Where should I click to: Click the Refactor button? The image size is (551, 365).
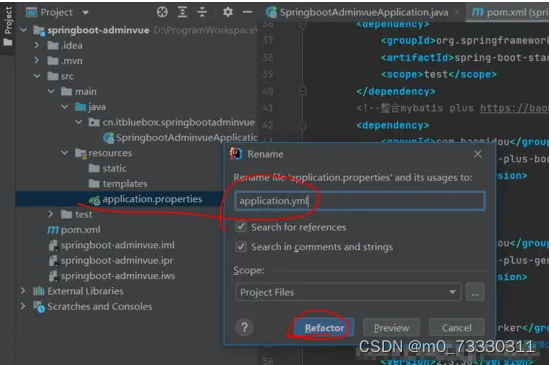324,328
